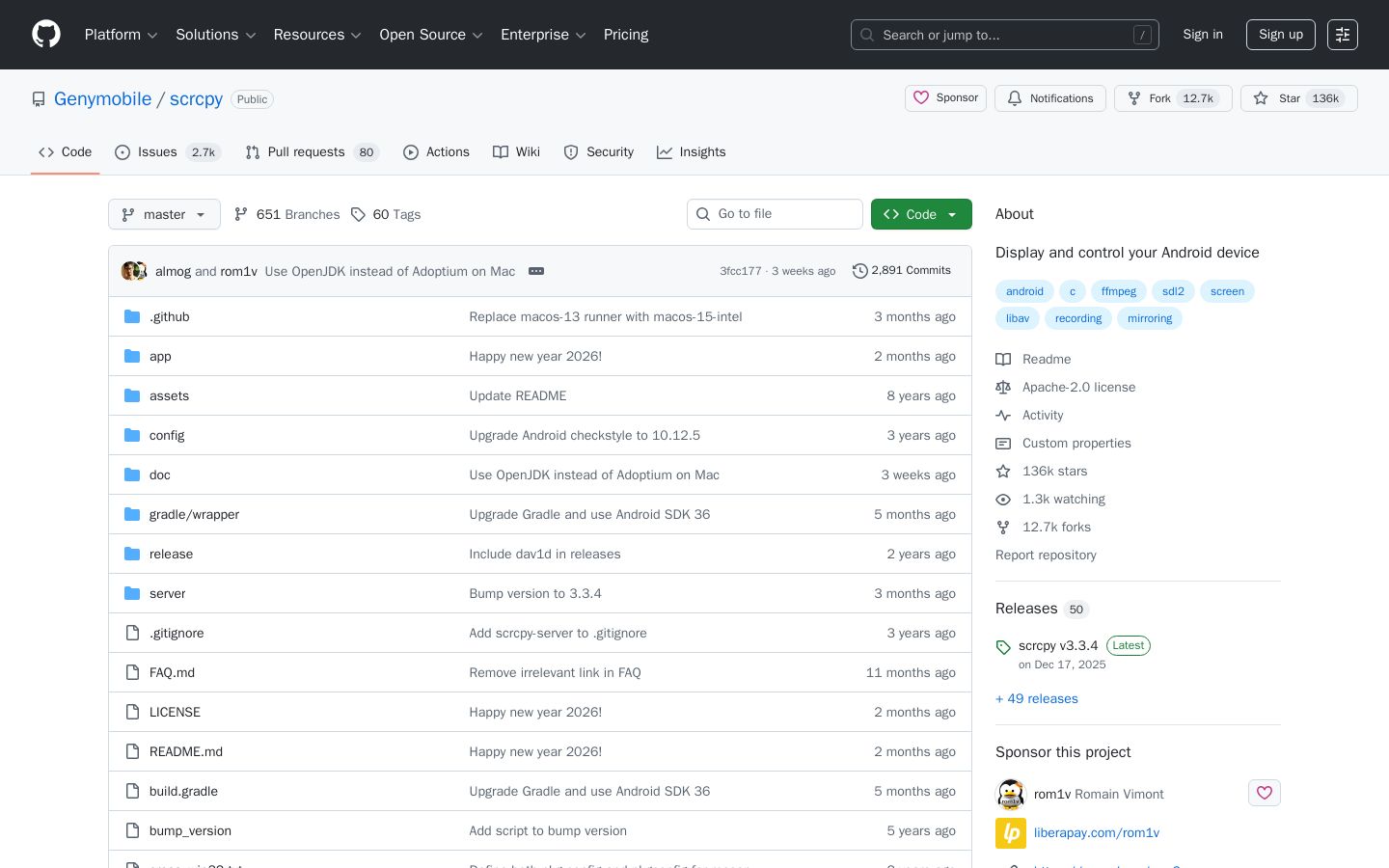Click the heart icon beside rom1v sponsor

coord(1265,793)
